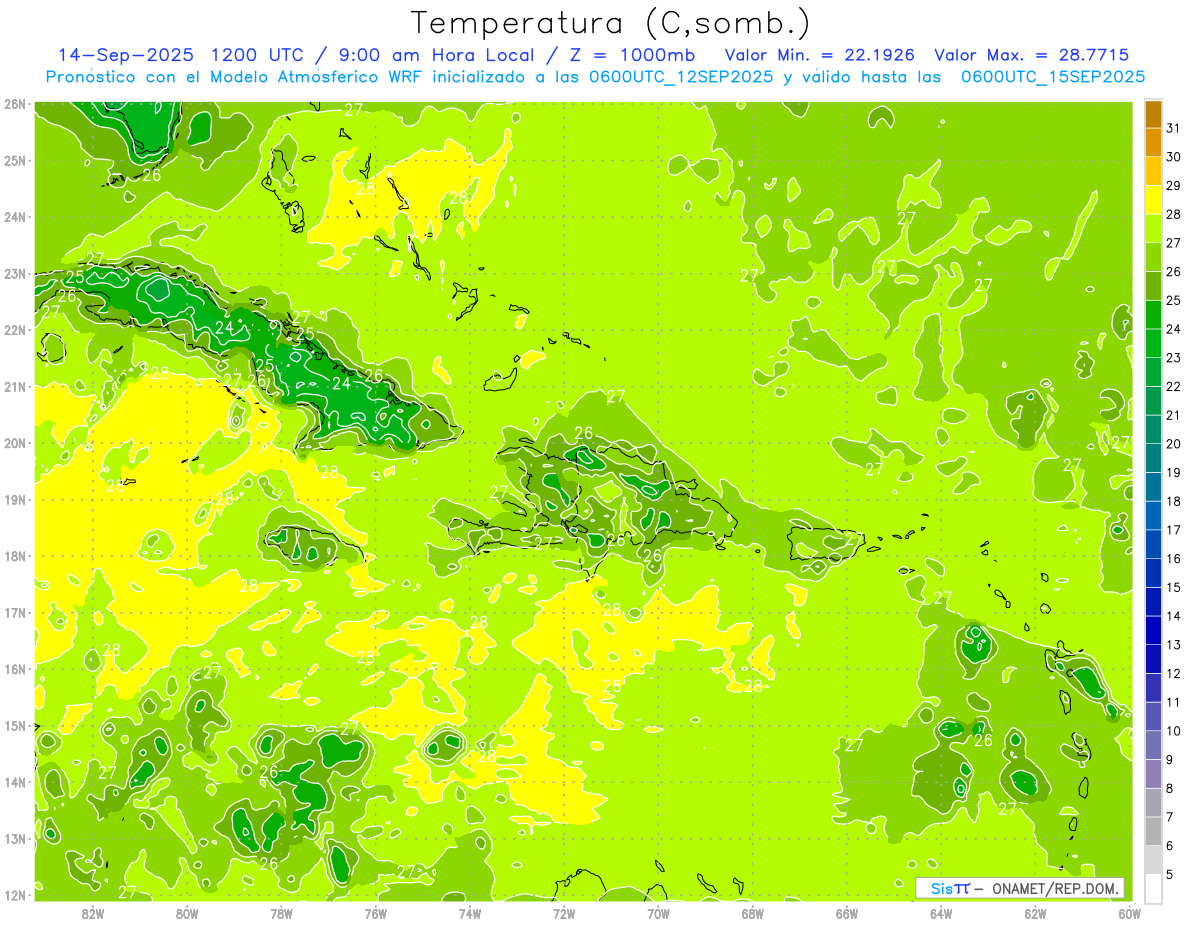This screenshot has width=1200, height=927.
Task: Click the '70W' longitude axis label
Action: (658, 913)
